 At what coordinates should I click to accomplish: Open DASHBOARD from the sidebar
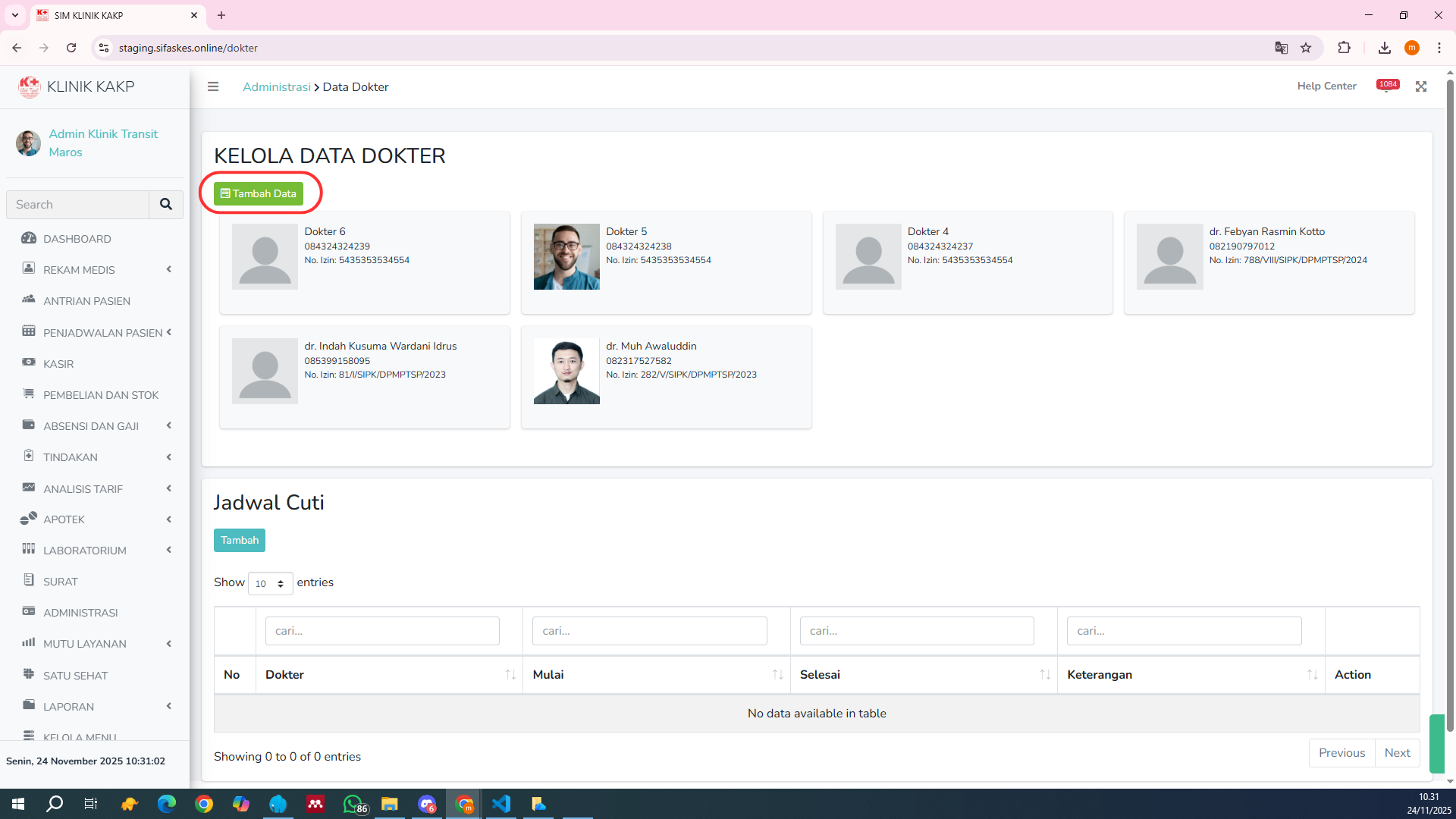pyautogui.click(x=77, y=239)
